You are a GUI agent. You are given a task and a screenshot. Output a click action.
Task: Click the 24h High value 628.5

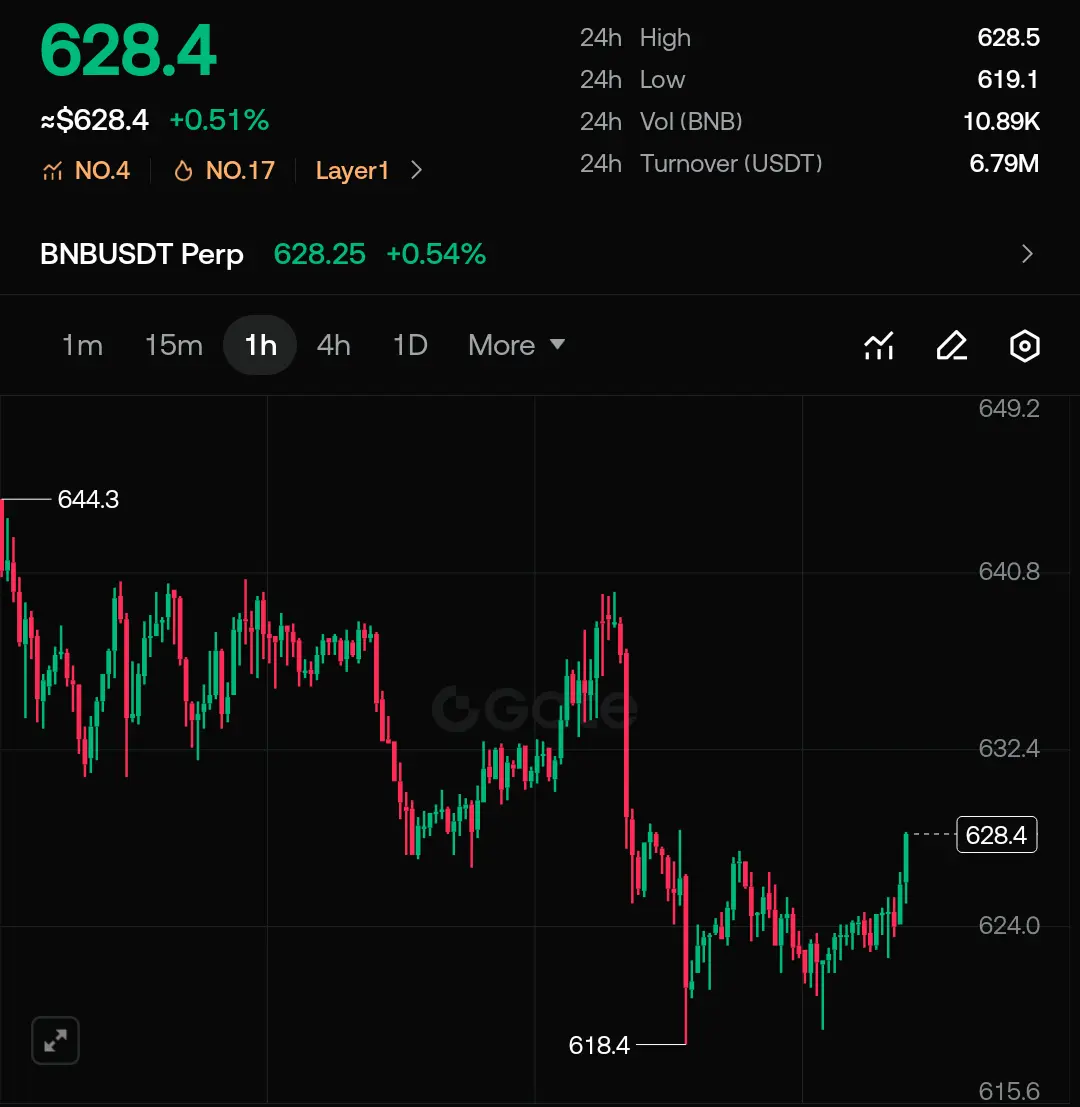(1008, 37)
